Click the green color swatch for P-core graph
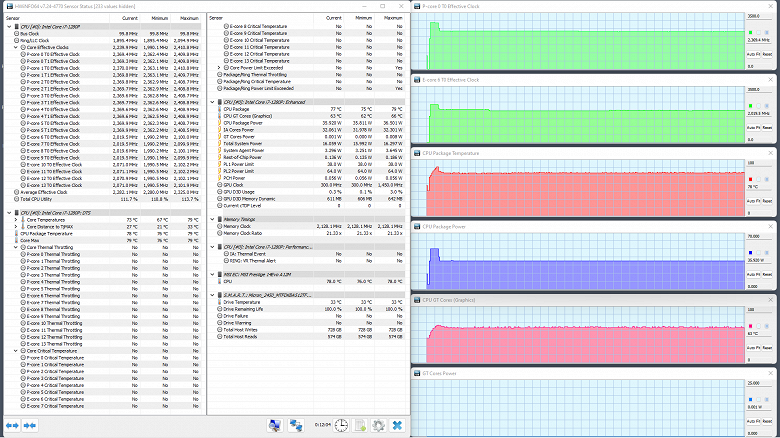The image size is (780, 438). pyautogui.click(x=751, y=32)
